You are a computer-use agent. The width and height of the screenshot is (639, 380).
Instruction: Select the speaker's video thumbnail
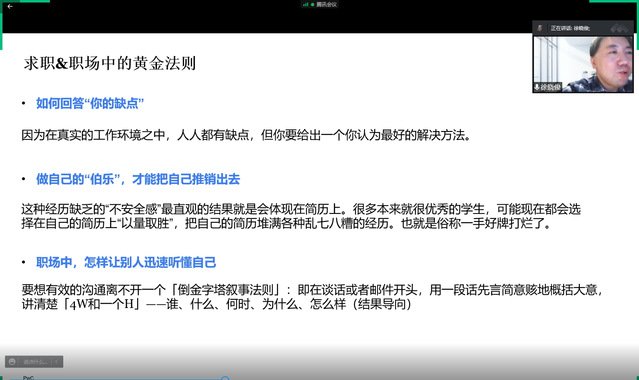[583, 64]
